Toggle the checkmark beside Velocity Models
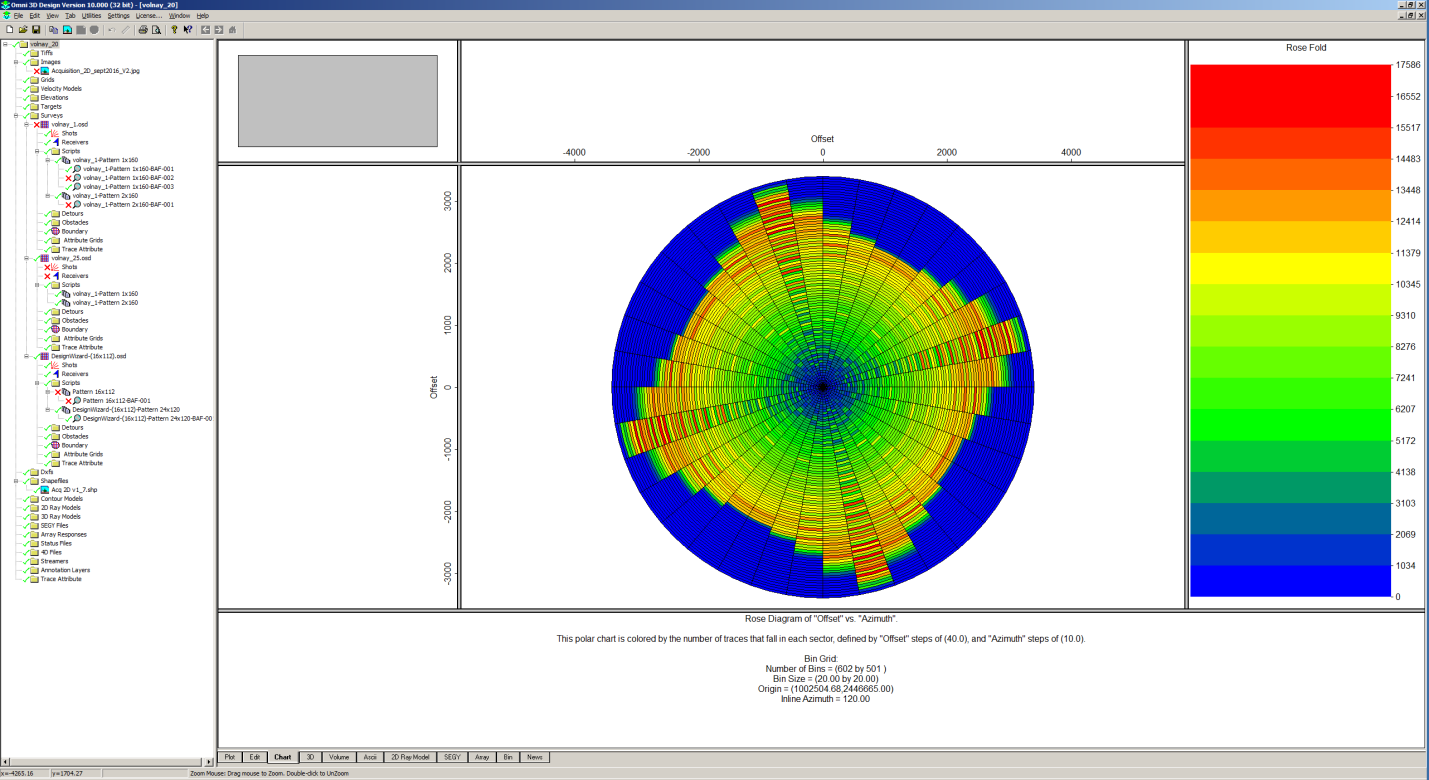The image size is (1429, 780). point(27,89)
